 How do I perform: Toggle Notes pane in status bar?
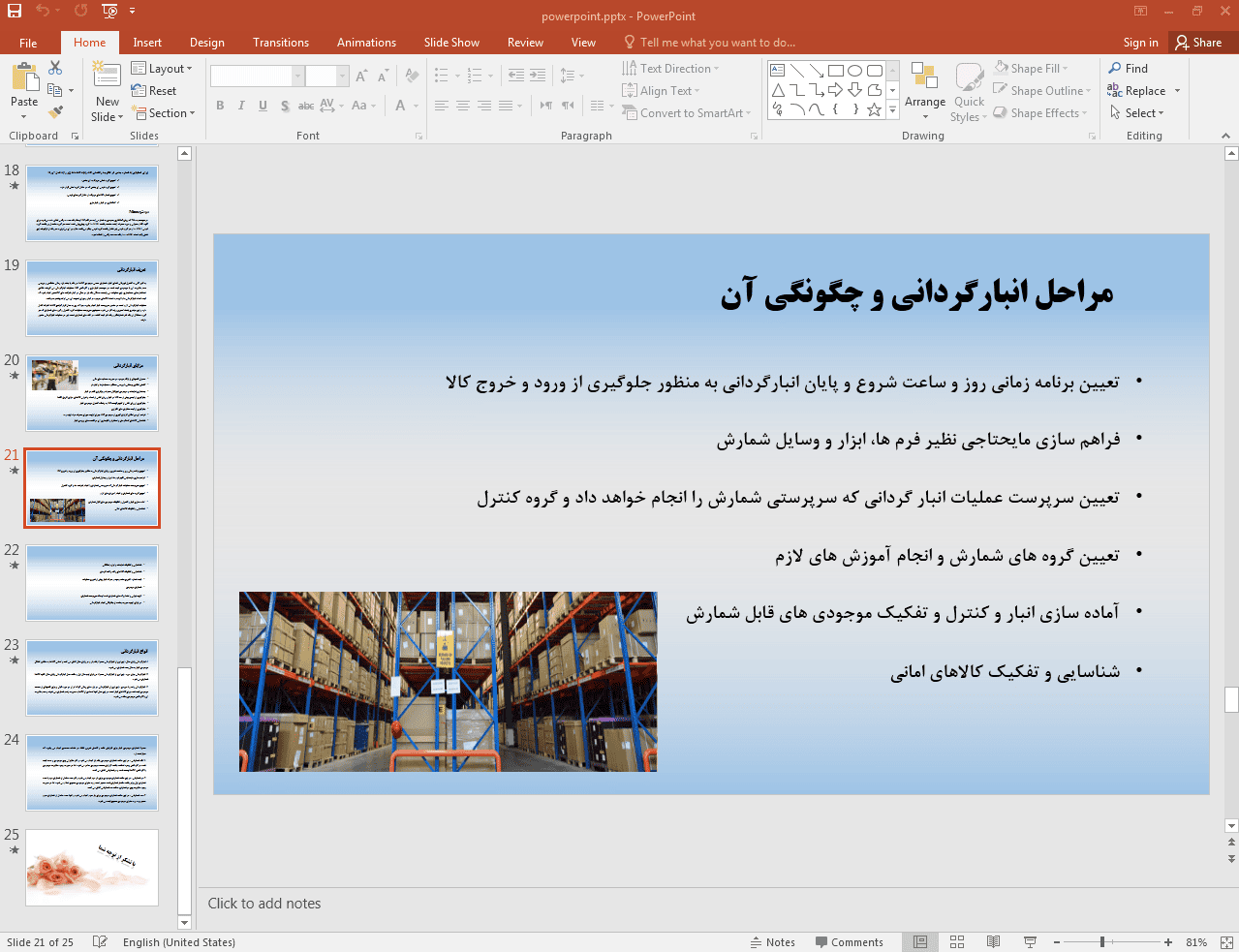[x=772, y=942]
